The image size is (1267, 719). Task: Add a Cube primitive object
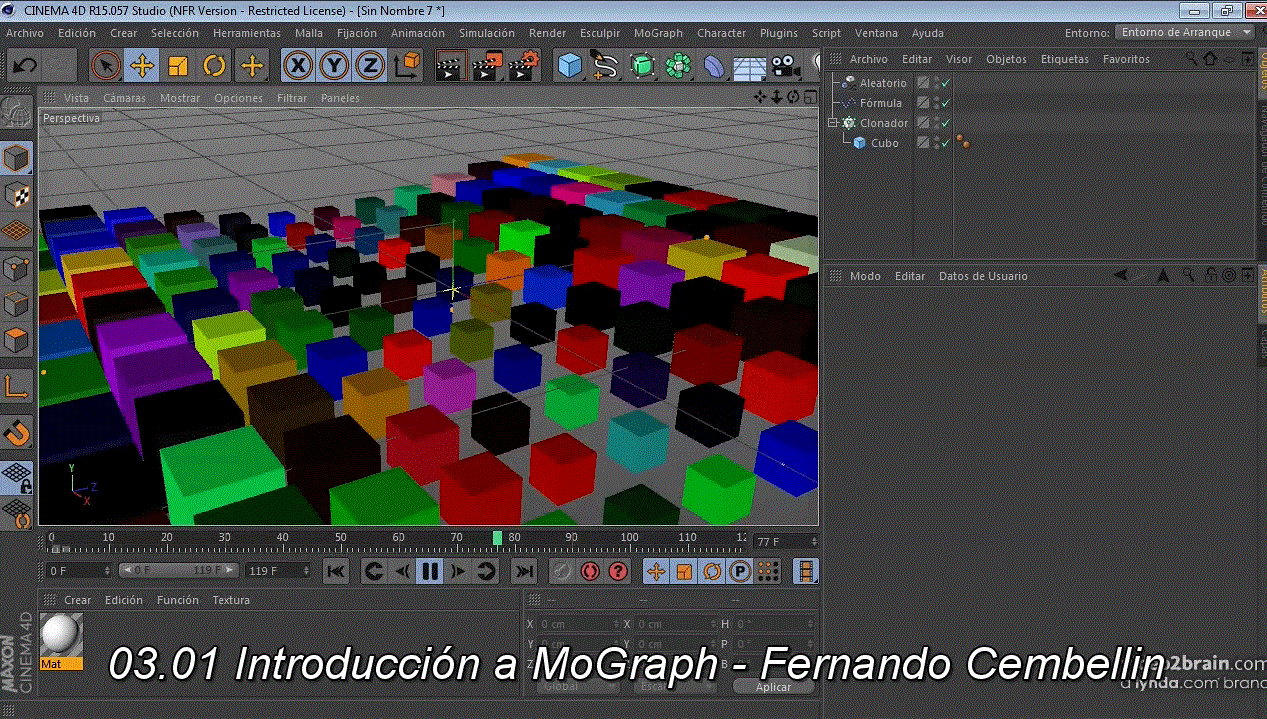tap(570, 66)
